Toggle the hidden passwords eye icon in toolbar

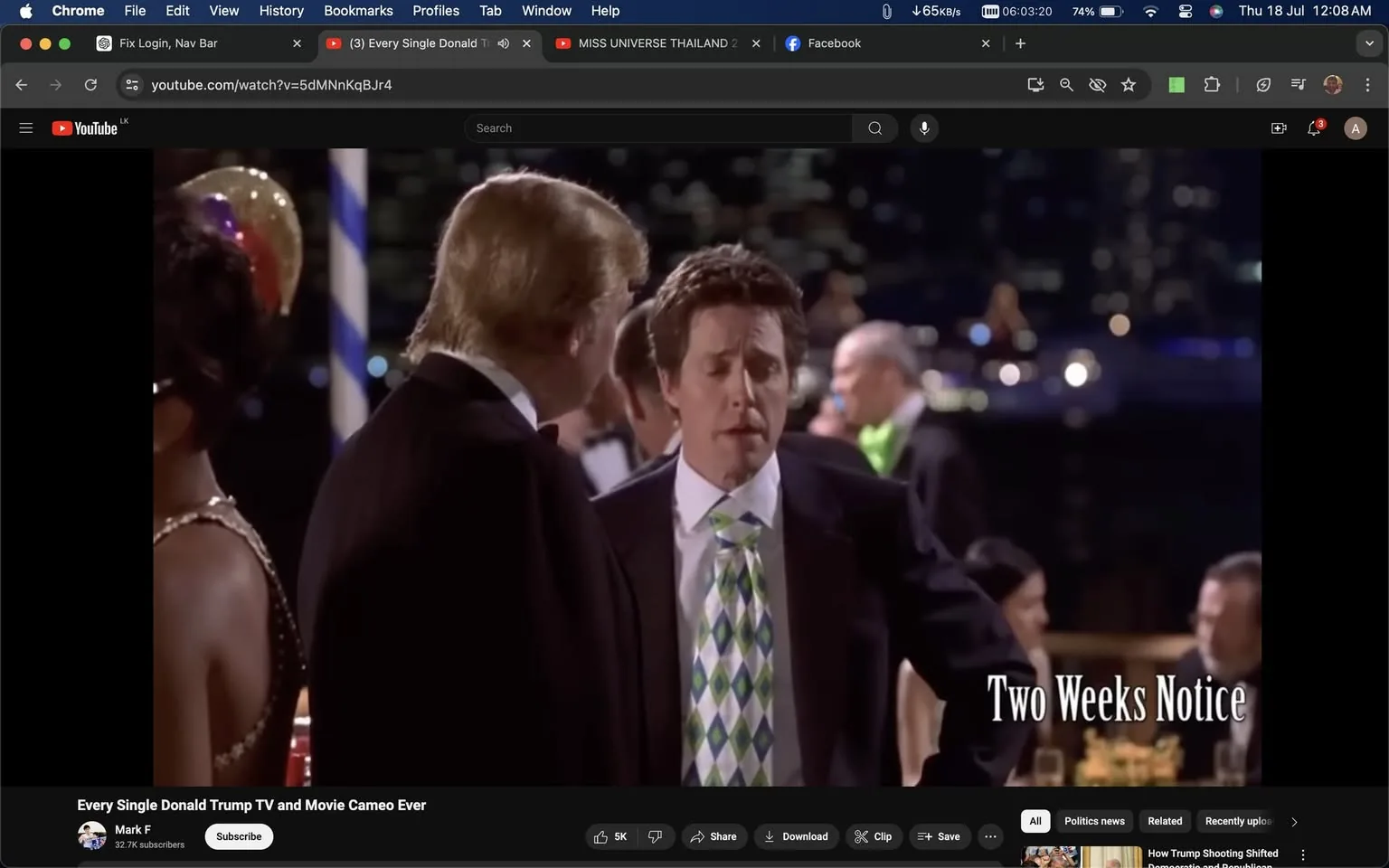1097,84
